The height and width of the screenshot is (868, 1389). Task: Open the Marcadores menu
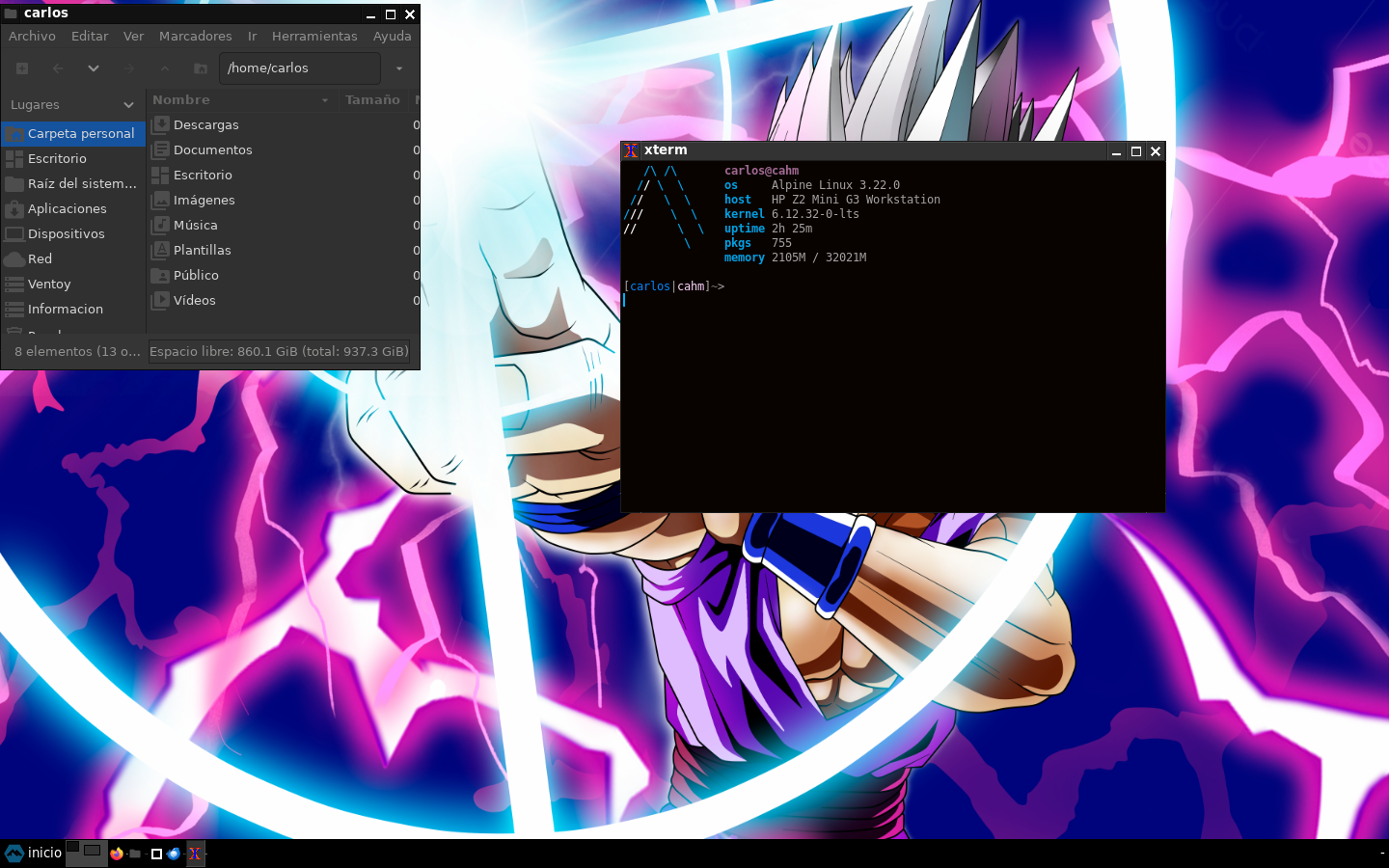point(195,37)
